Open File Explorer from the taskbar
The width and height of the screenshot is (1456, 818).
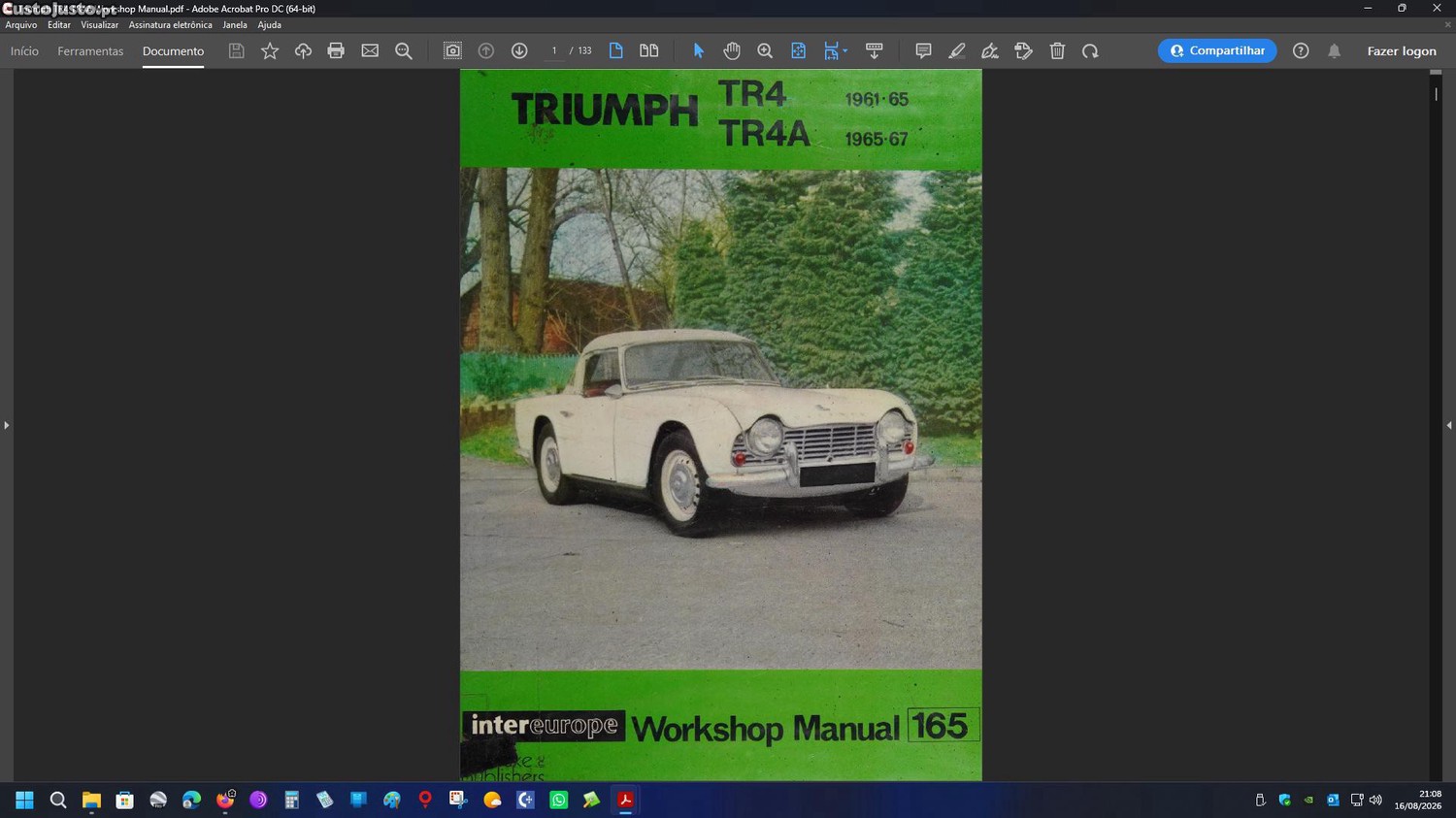tap(91, 800)
